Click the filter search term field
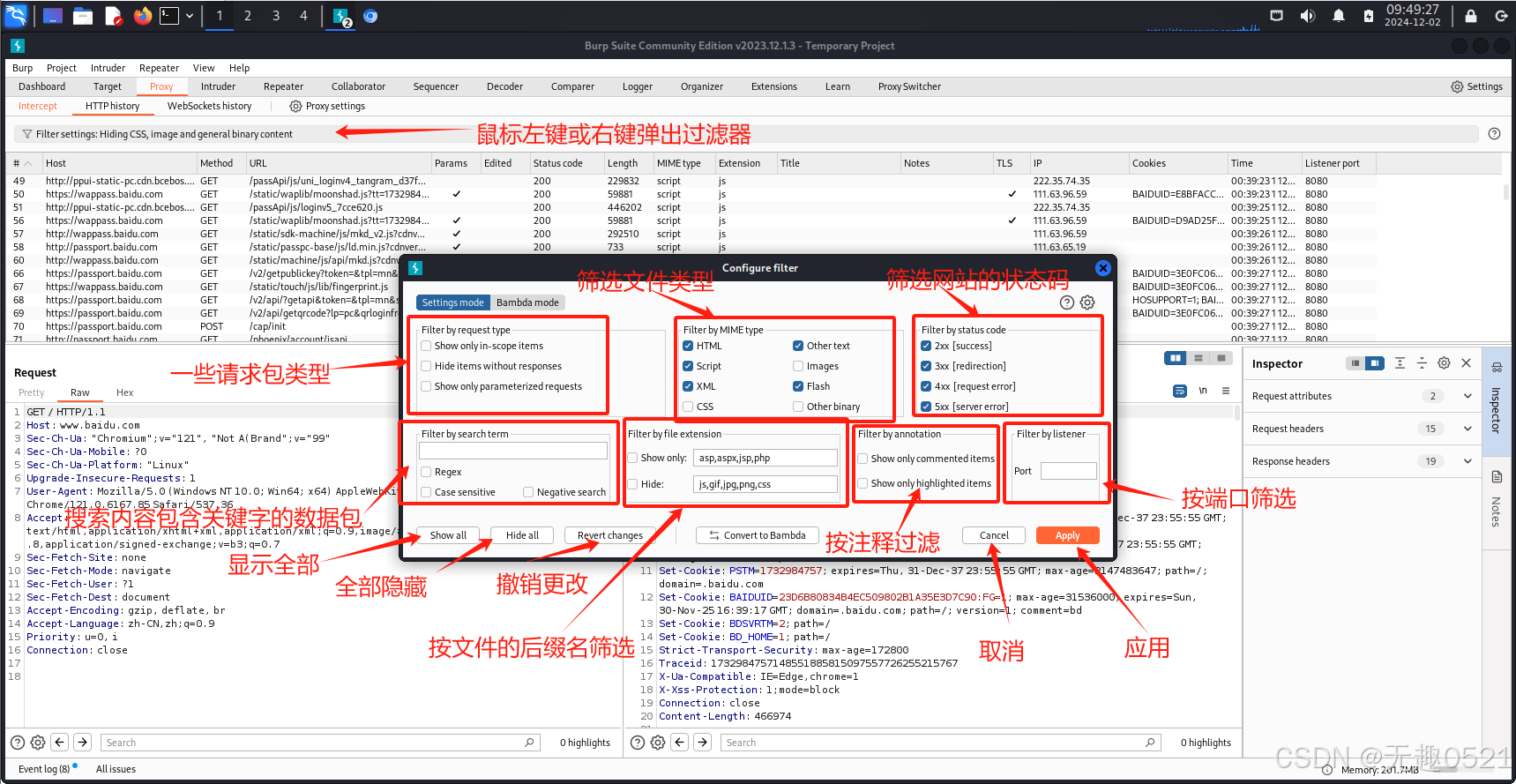Viewport: 1516px width, 784px height. pyautogui.click(x=513, y=451)
